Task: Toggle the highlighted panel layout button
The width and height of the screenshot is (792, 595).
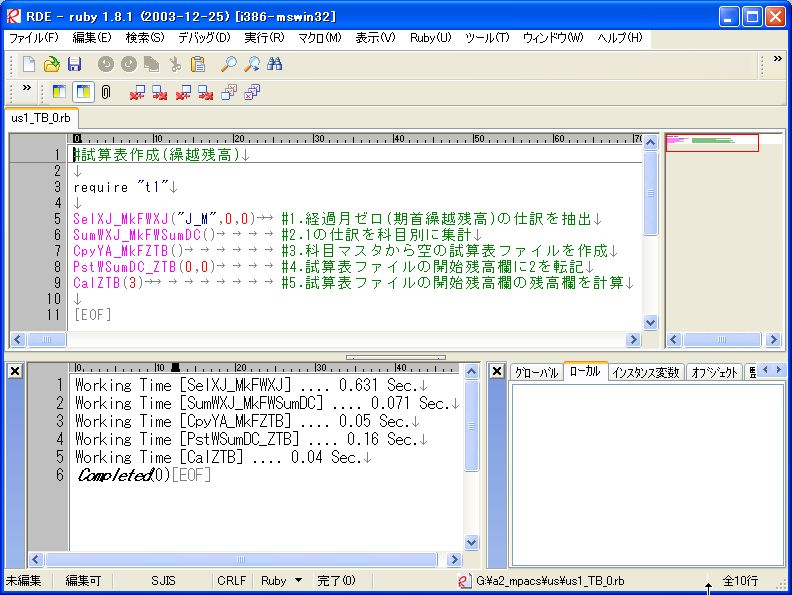Action: coord(83,92)
